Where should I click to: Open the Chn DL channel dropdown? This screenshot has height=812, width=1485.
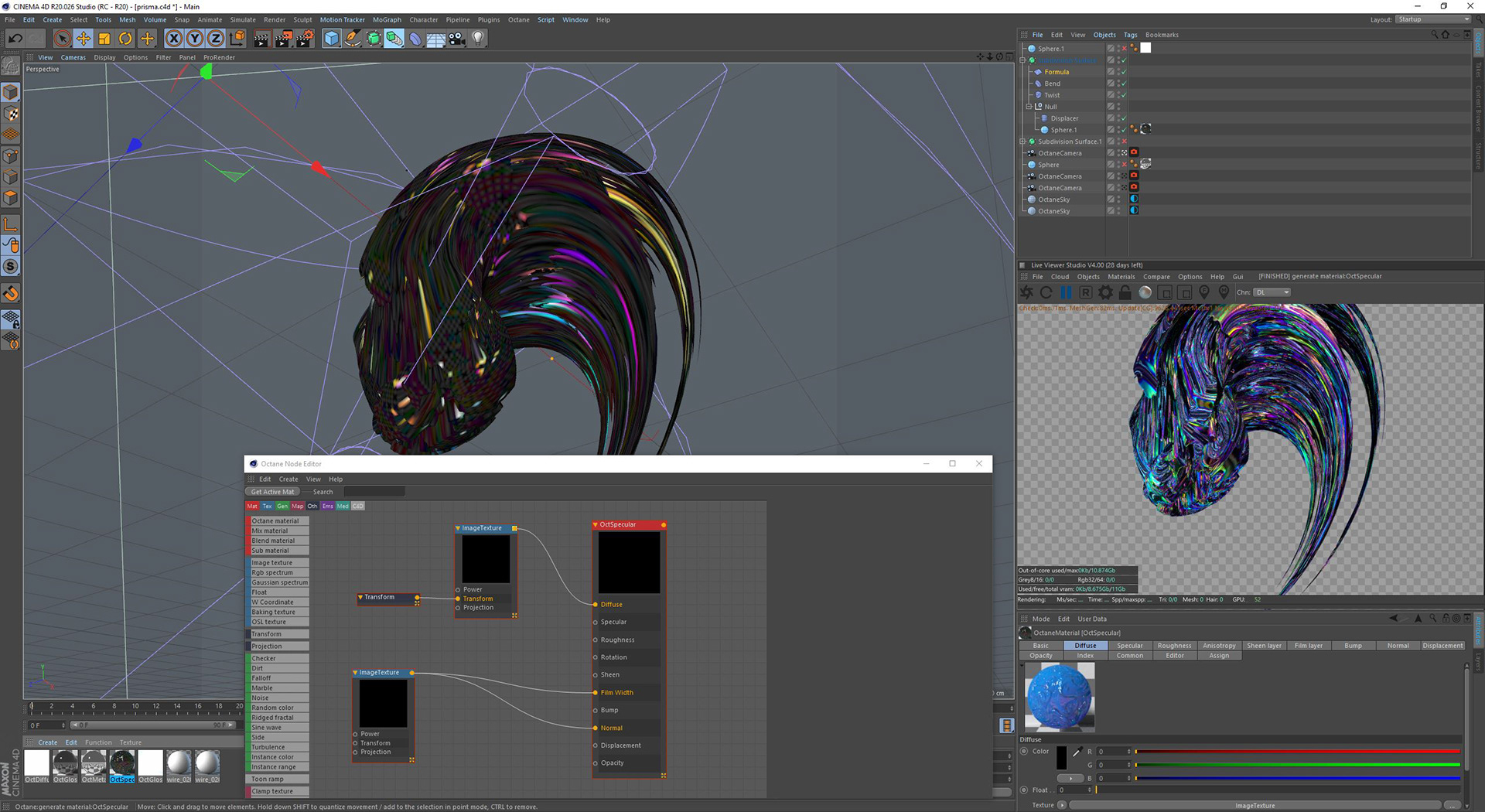pyautogui.click(x=1272, y=292)
